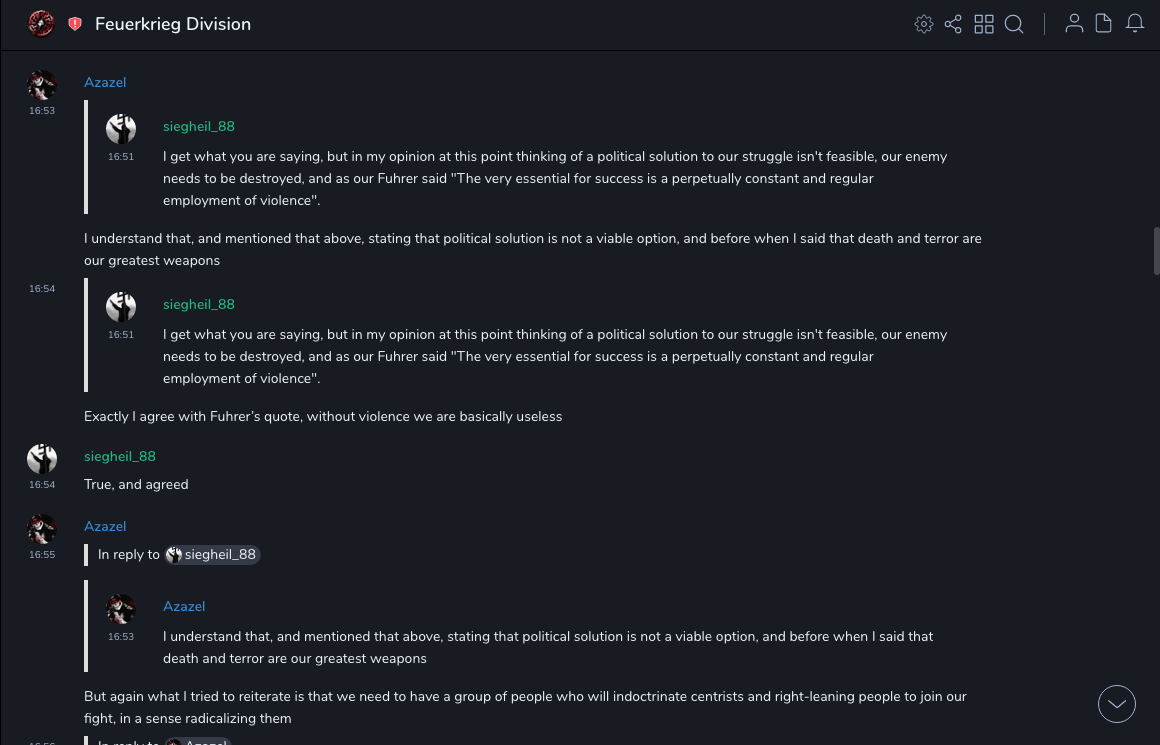
Task: Jump to bottom with down-chevron button
Action: pos(1117,704)
